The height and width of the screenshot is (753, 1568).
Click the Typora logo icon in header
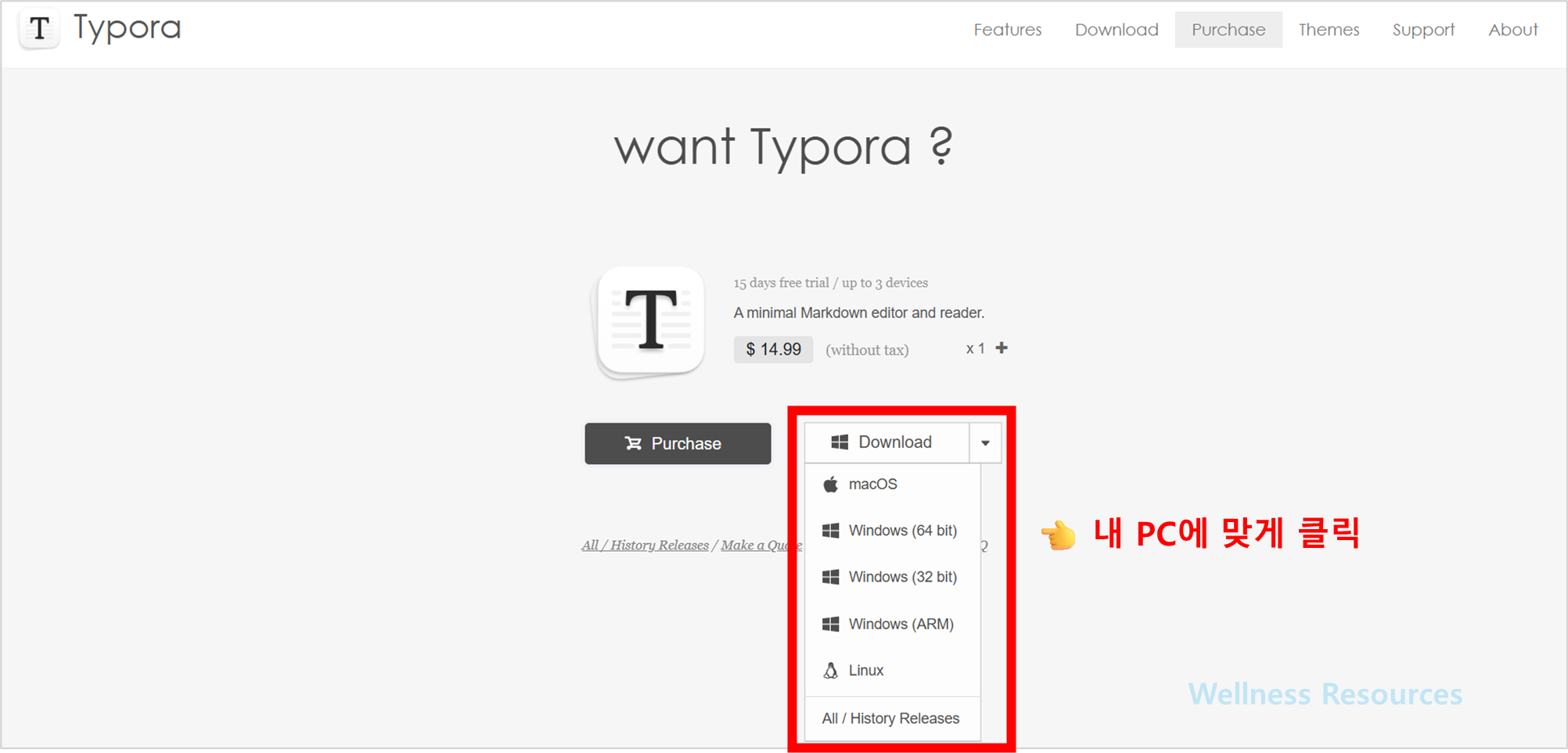click(39, 30)
